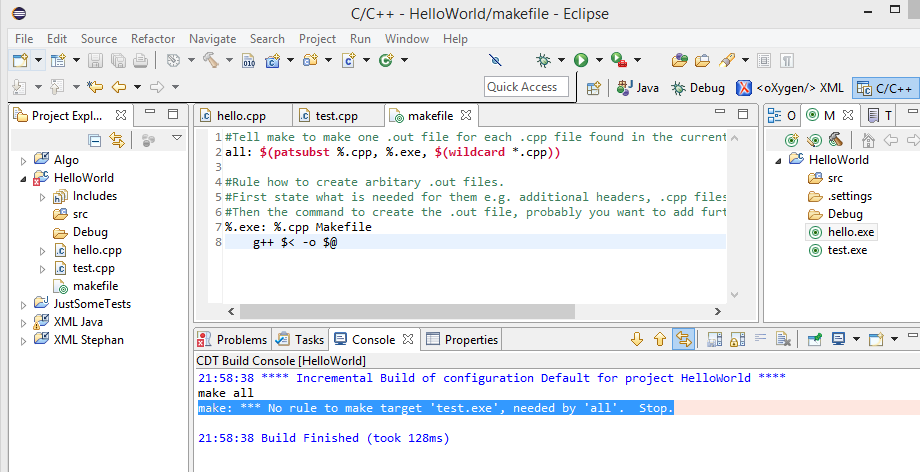
Task: Click Next Error down arrow in console
Action: 637,339
